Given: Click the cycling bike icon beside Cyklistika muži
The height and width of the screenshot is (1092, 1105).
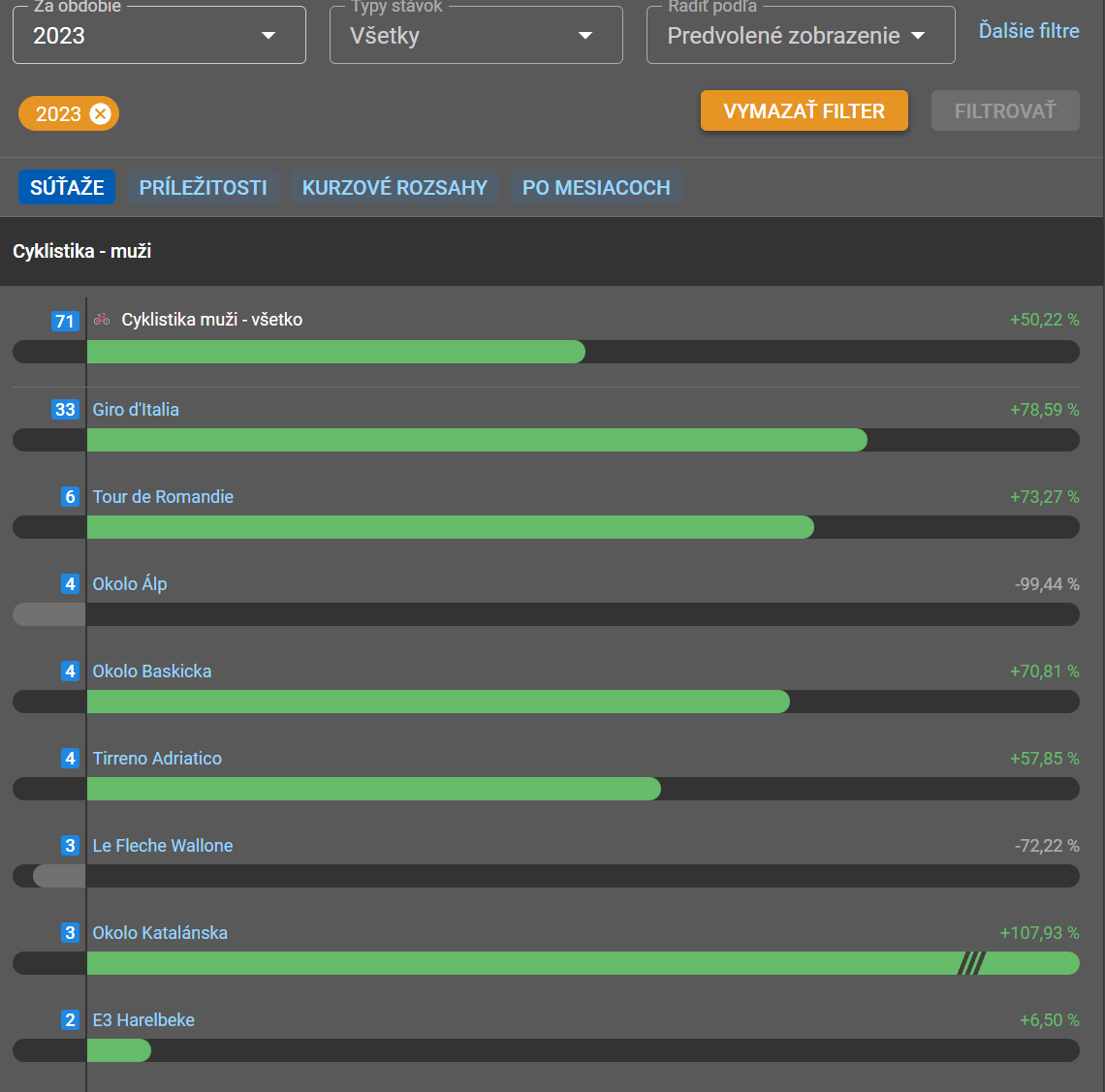Looking at the screenshot, I should pyautogui.click(x=102, y=320).
